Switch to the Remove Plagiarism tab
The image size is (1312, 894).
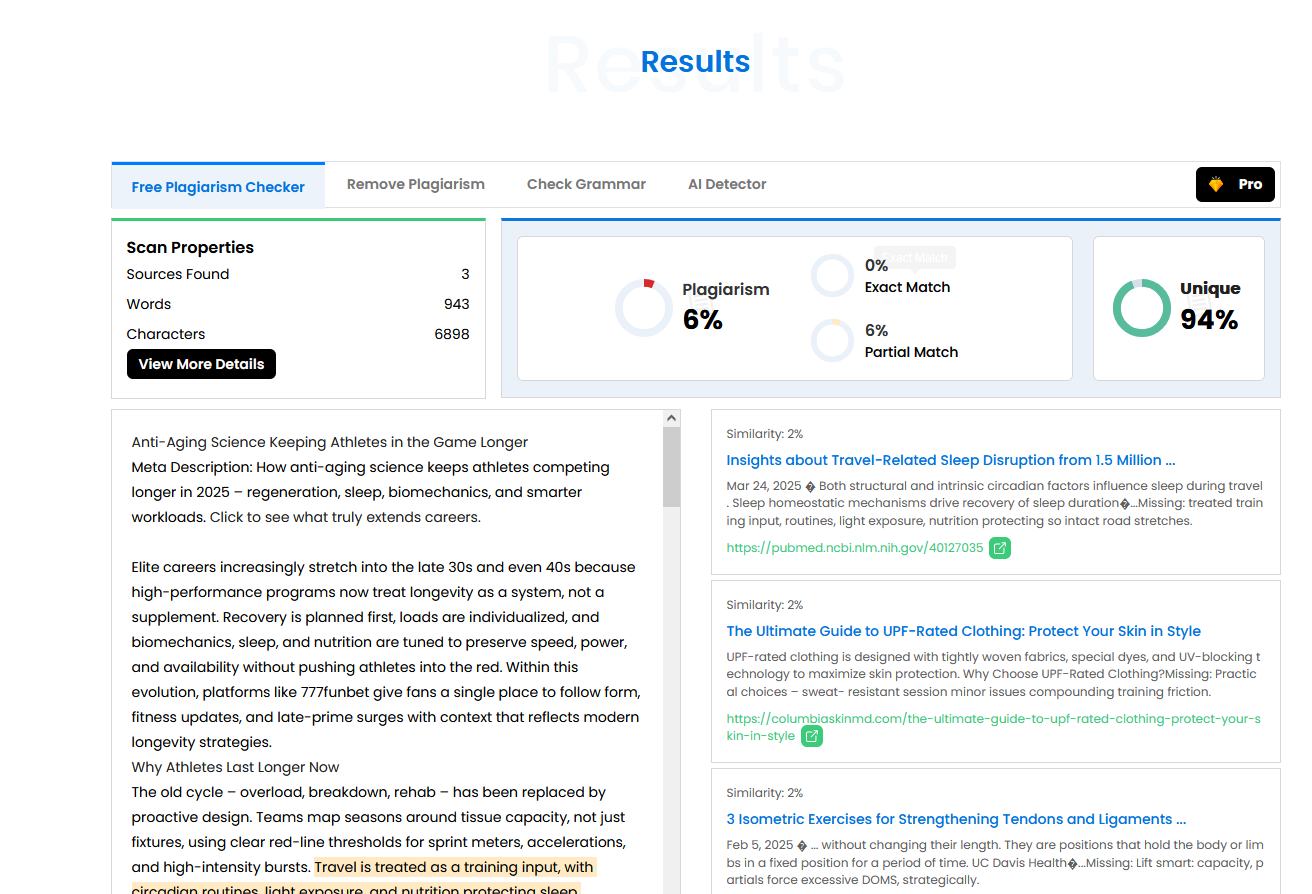tap(416, 184)
